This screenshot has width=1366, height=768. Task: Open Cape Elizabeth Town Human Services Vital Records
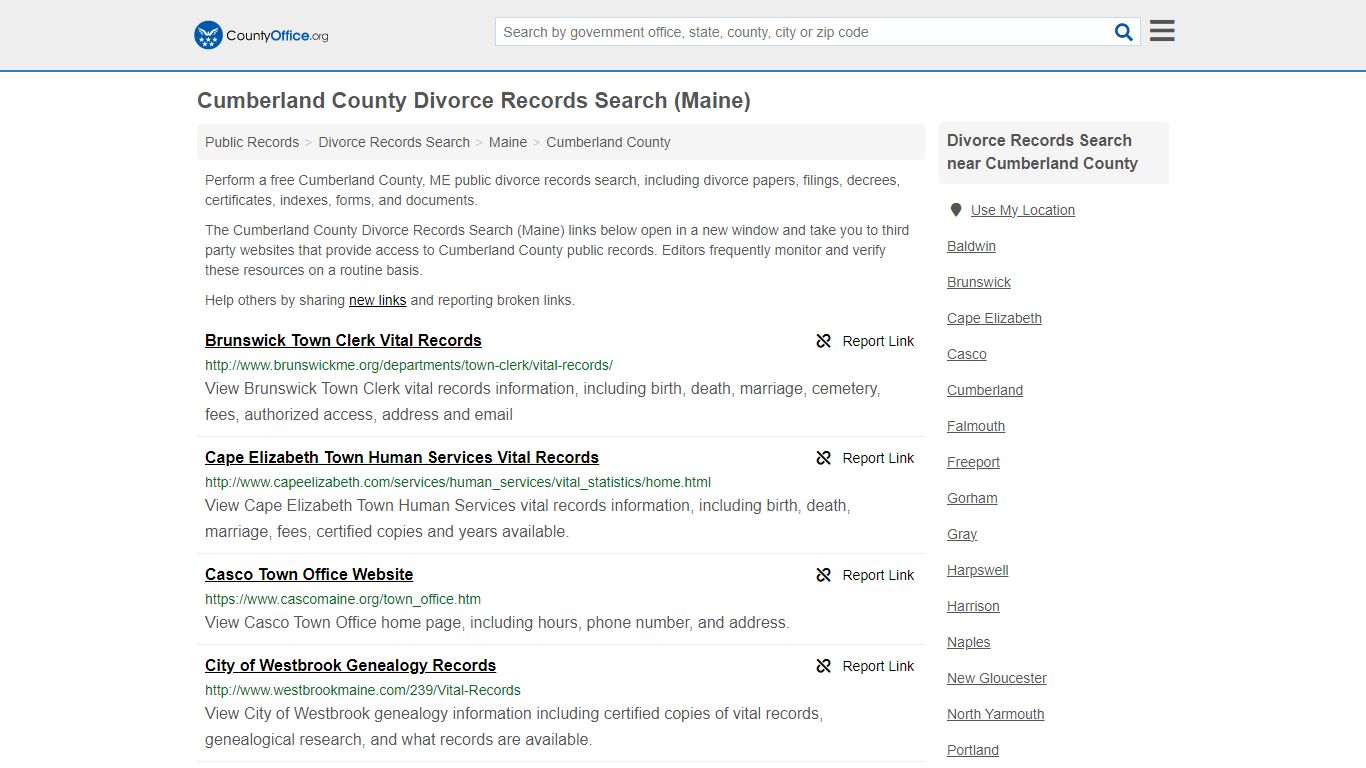pyautogui.click(x=402, y=457)
